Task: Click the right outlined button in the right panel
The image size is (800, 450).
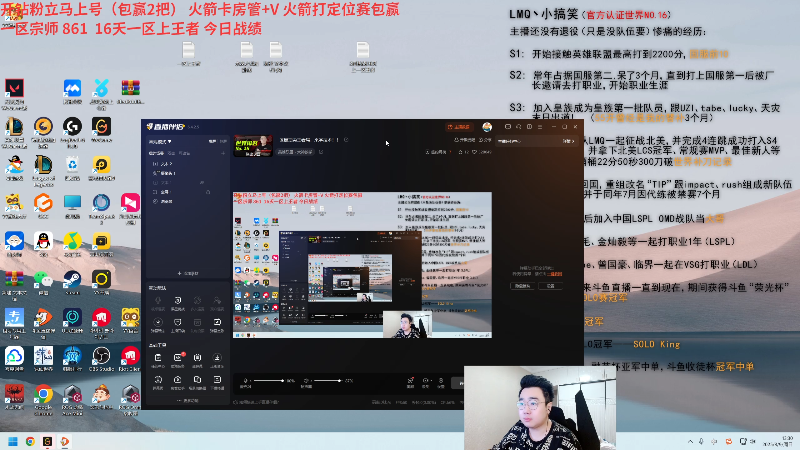Action: coord(551,286)
